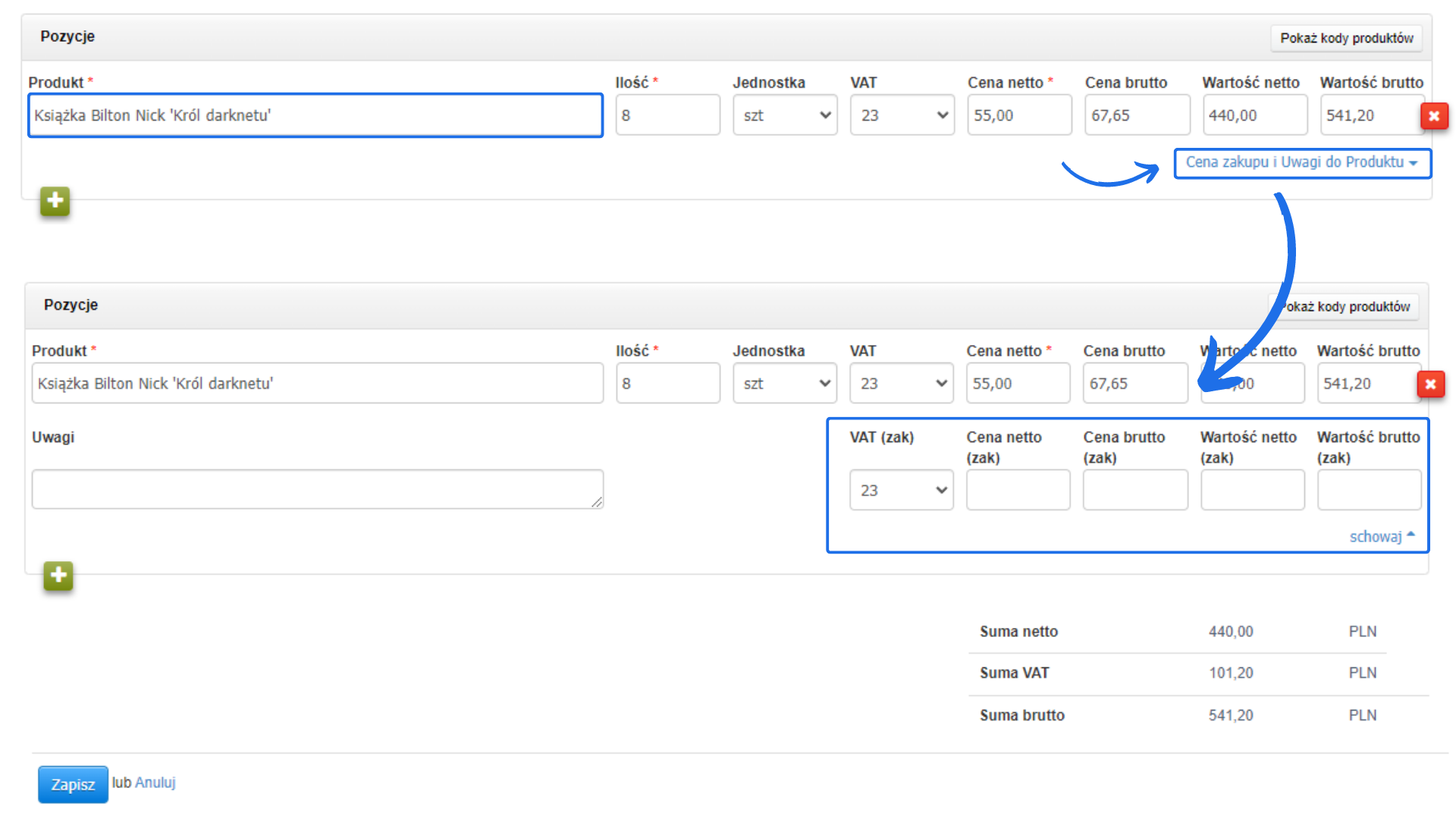Image resolution: width=1456 pixels, height=819 pixels.
Task: Focus the Uwagi notes textarea
Action: (317, 489)
